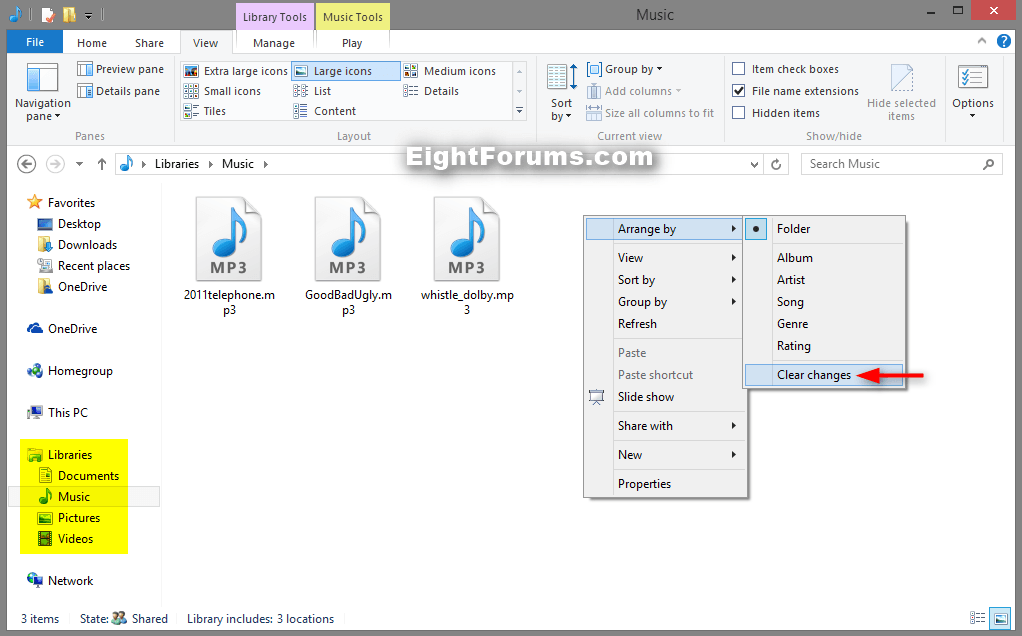1022x636 pixels.
Task: Click Properties in context menu
Action: (644, 484)
